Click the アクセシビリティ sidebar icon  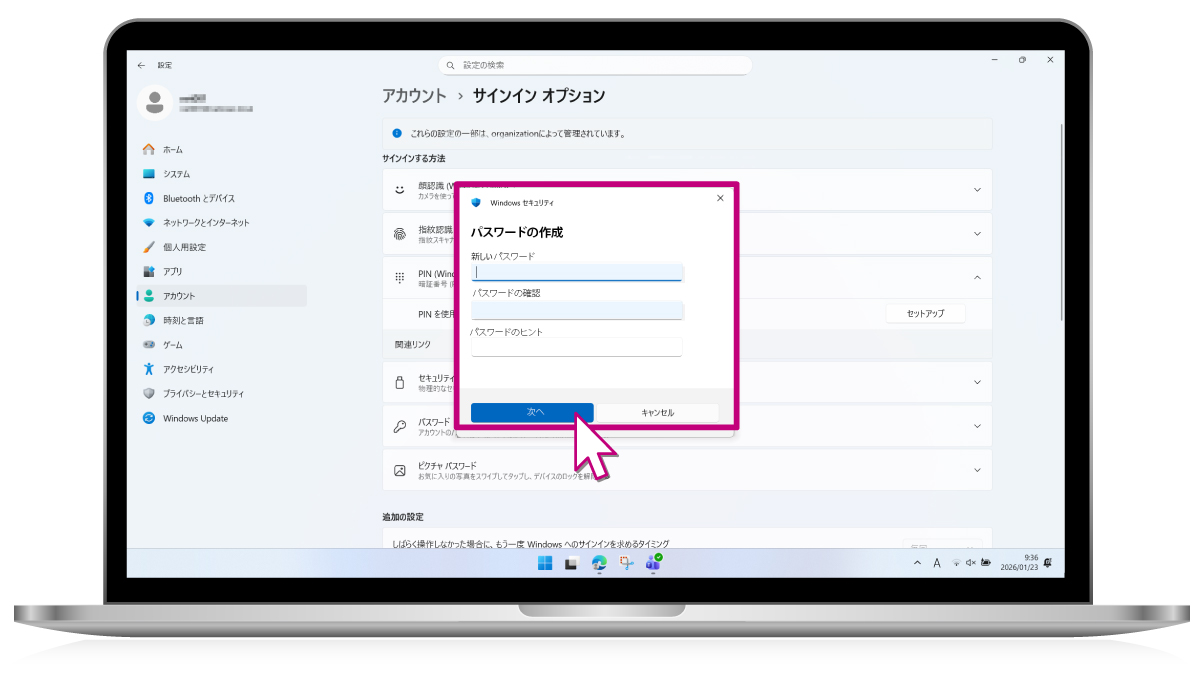149,369
